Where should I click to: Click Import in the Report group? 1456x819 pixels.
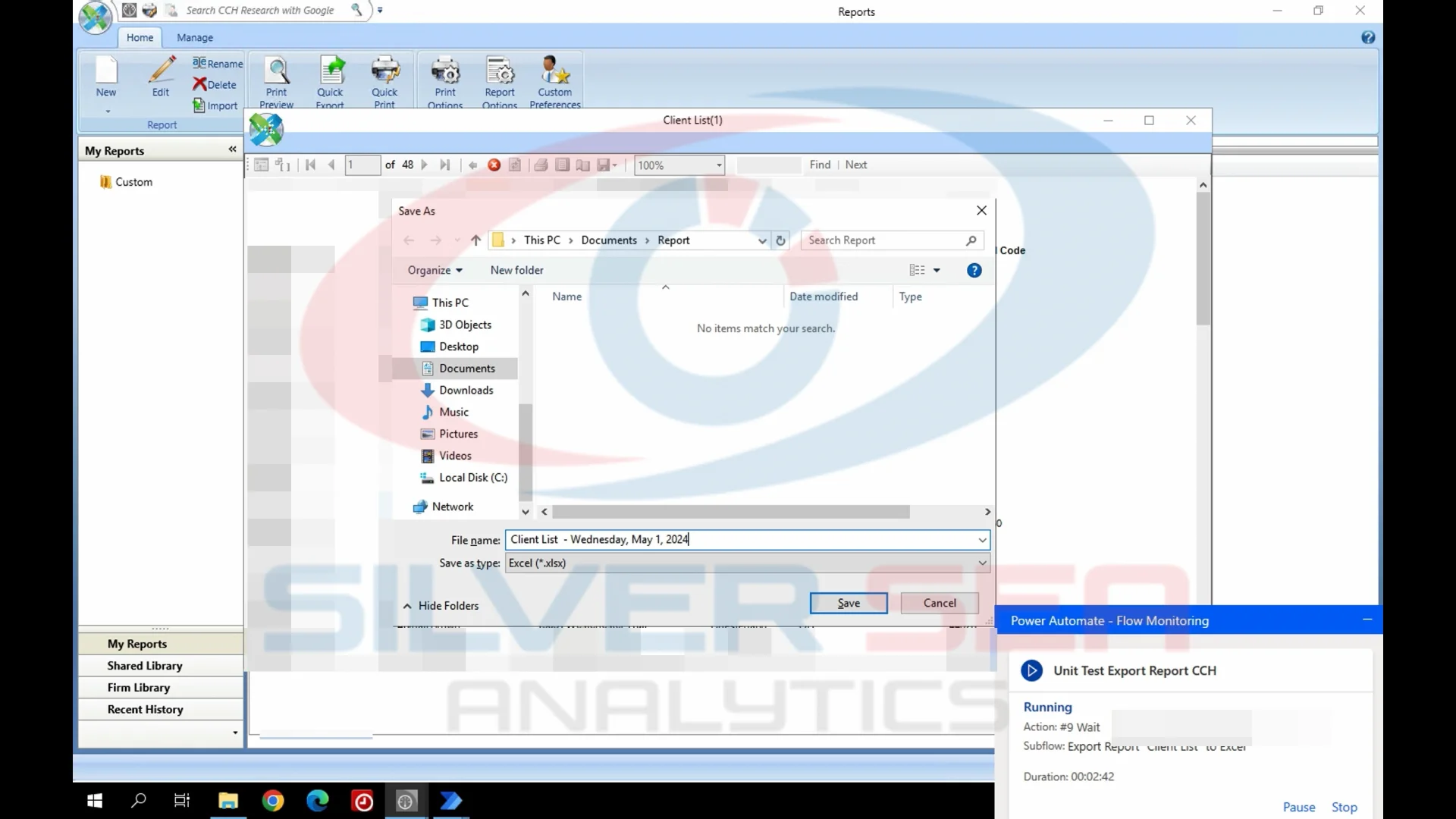[x=215, y=106]
